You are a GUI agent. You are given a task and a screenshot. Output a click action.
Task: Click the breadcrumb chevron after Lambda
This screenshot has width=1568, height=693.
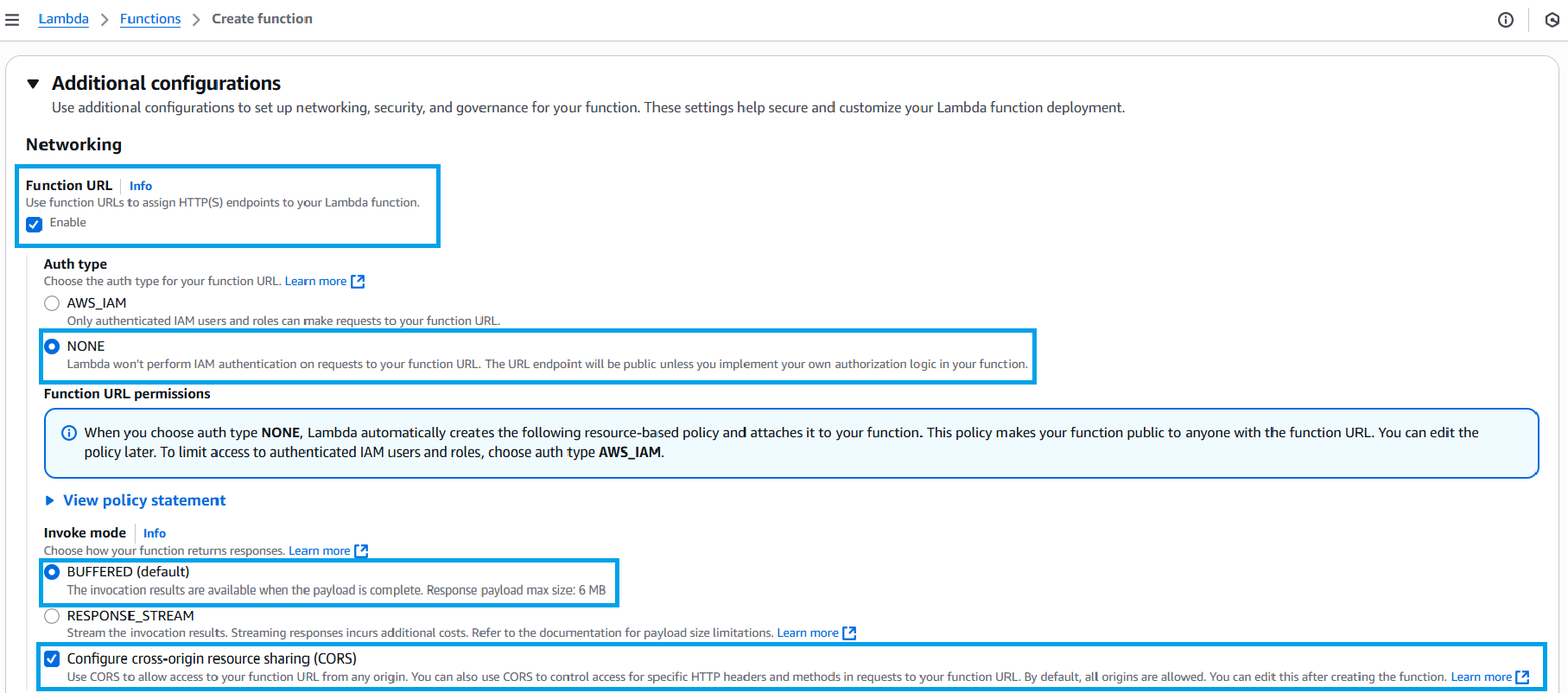click(105, 20)
